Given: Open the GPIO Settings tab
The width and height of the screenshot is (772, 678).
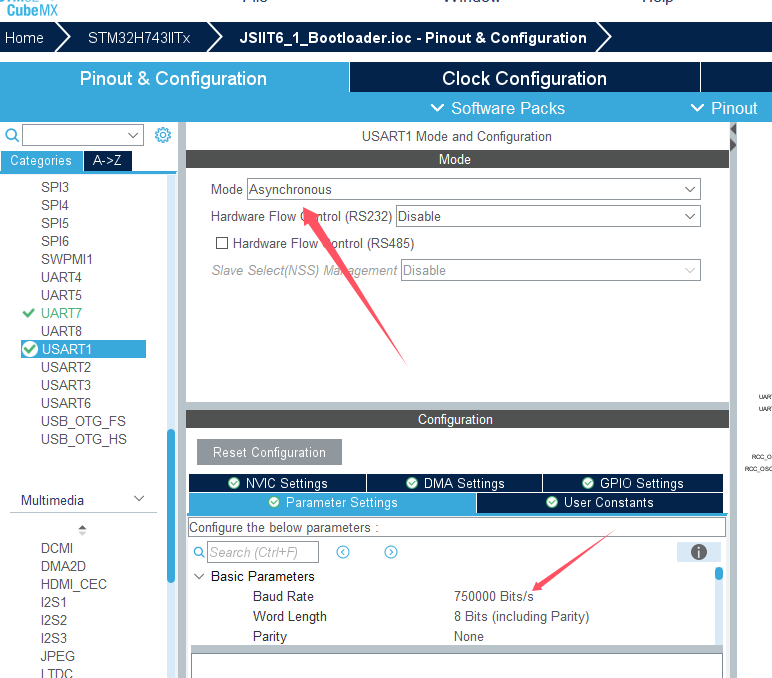Looking at the screenshot, I should 633,483.
